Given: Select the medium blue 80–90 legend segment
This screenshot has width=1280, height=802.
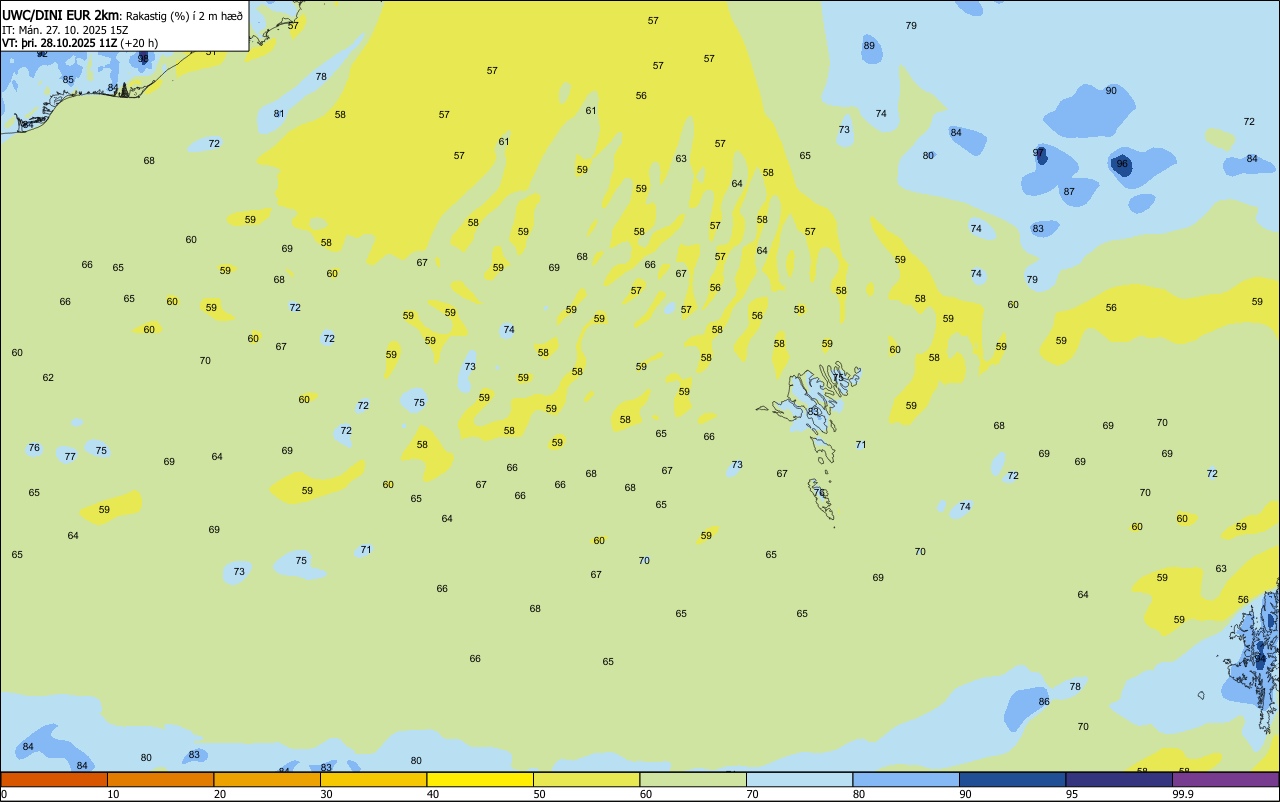Looking at the screenshot, I should (906, 779).
